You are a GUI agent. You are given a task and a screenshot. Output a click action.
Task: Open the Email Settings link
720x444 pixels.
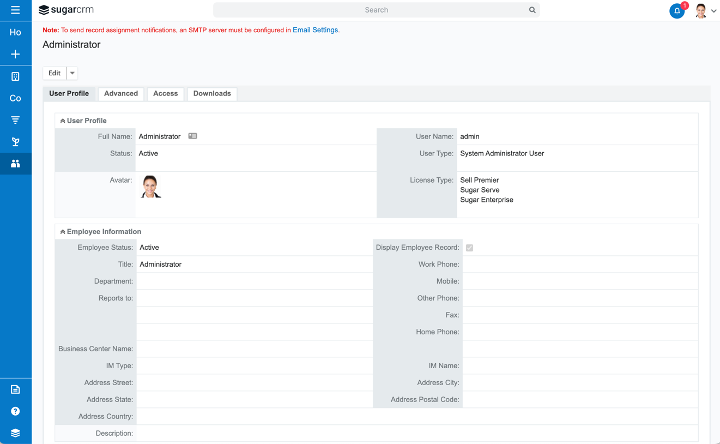pyautogui.click(x=315, y=30)
